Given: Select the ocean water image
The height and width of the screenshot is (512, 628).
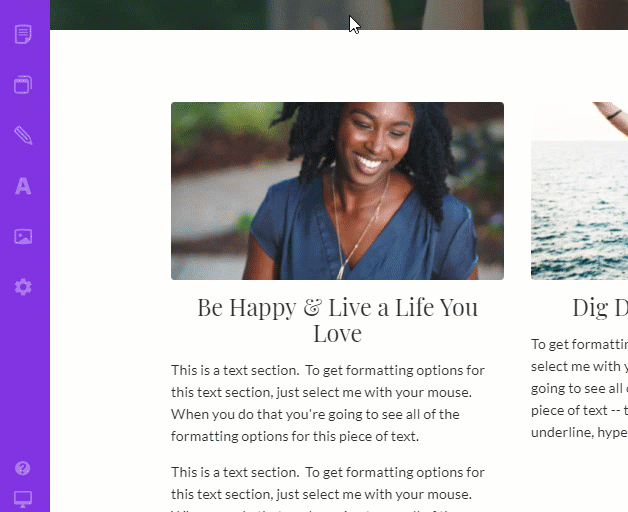Looking at the screenshot, I should point(579,191).
